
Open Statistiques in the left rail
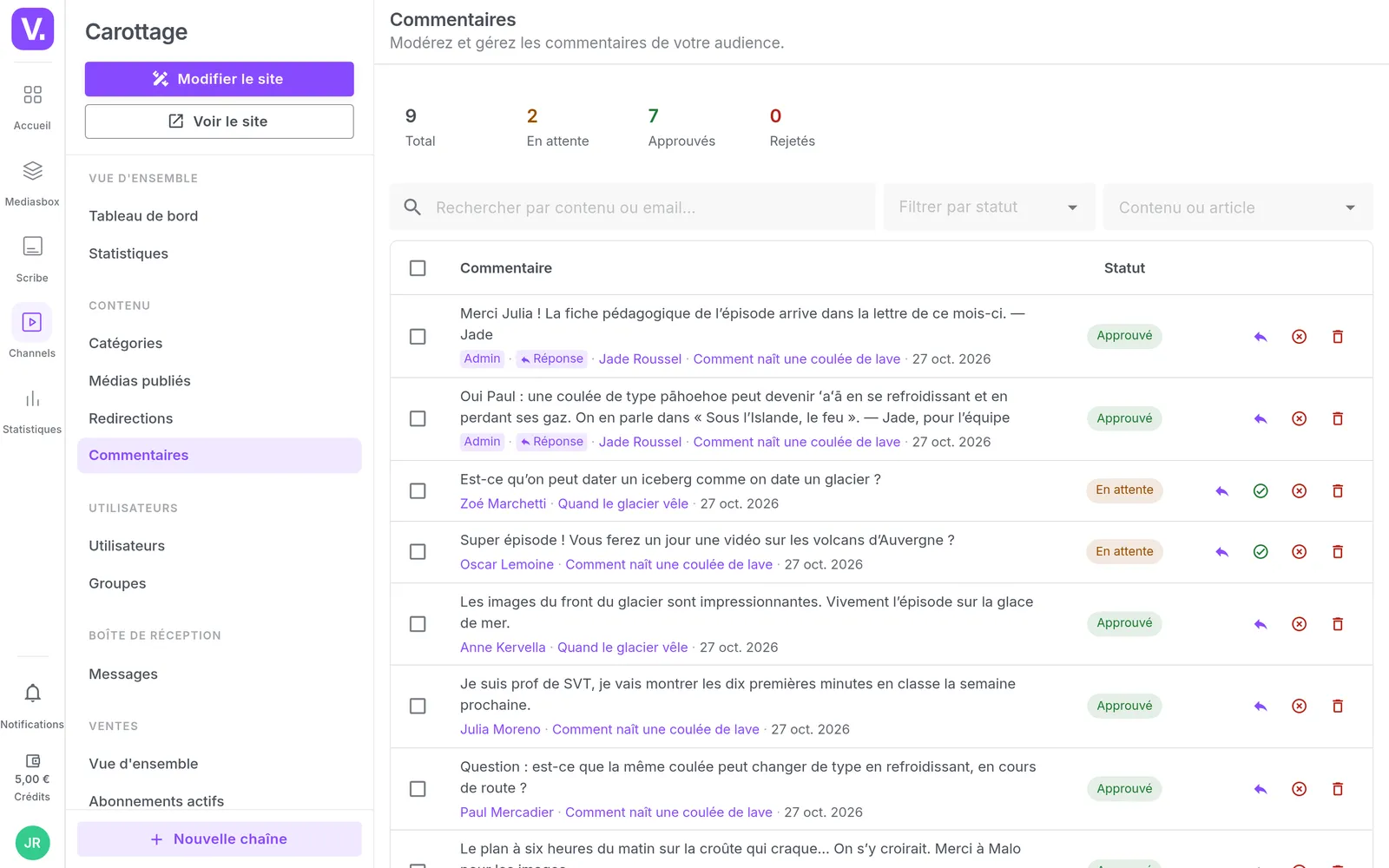(x=32, y=411)
